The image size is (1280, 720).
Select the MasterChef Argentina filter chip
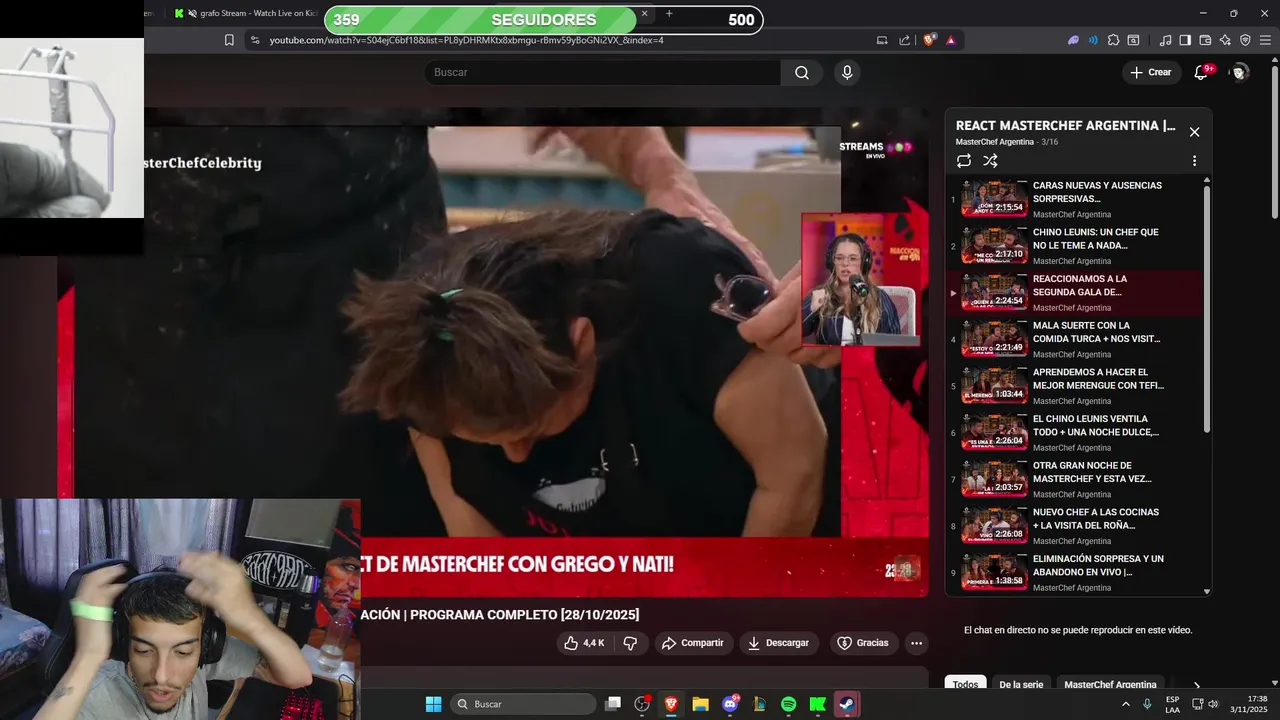pos(1110,685)
